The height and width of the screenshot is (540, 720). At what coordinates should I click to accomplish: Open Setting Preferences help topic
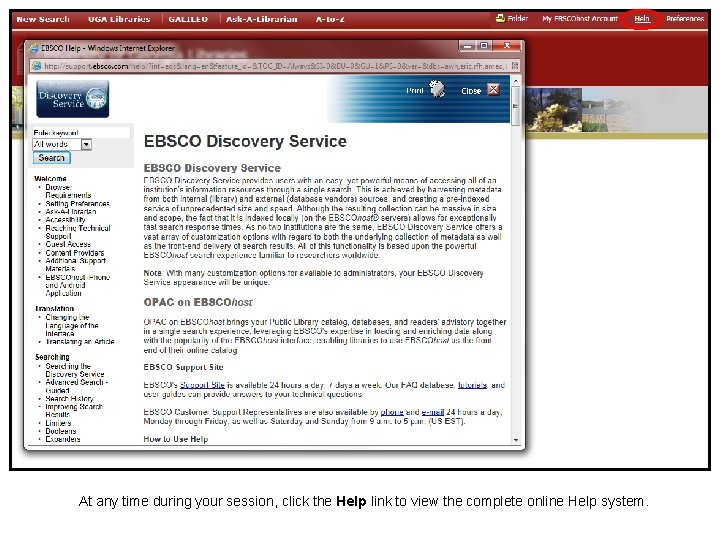click(77, 203)
